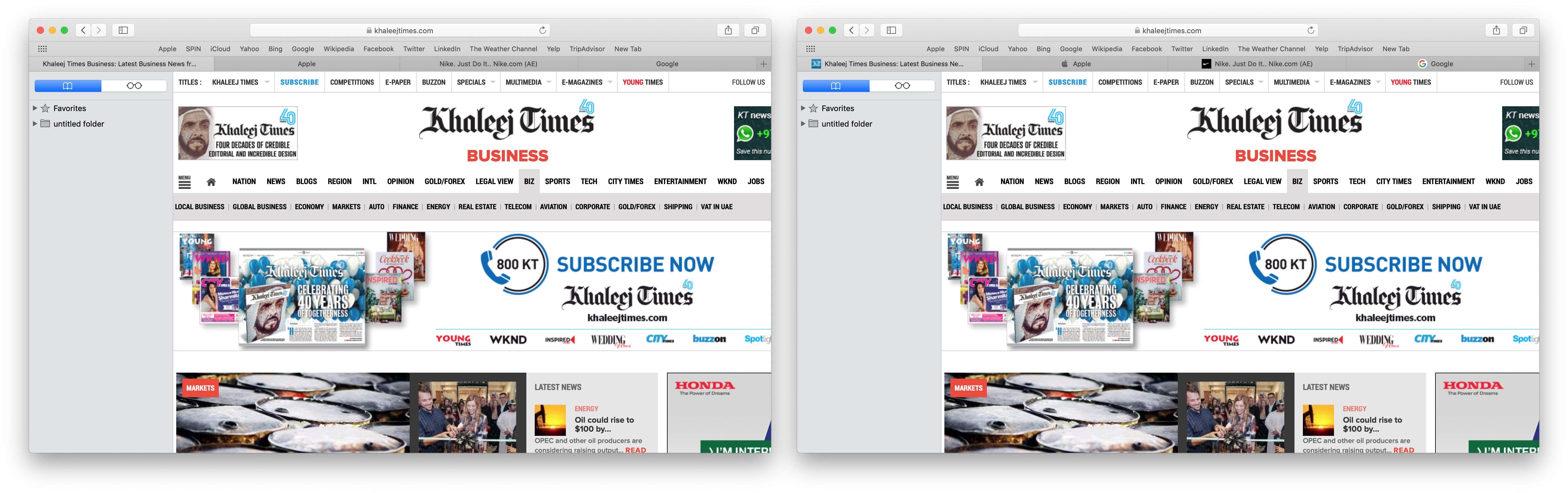Click Forward arrow in left Safari window
Image resolution: width=1568 pixels, height=493 pixels.
tap(99, 30)
